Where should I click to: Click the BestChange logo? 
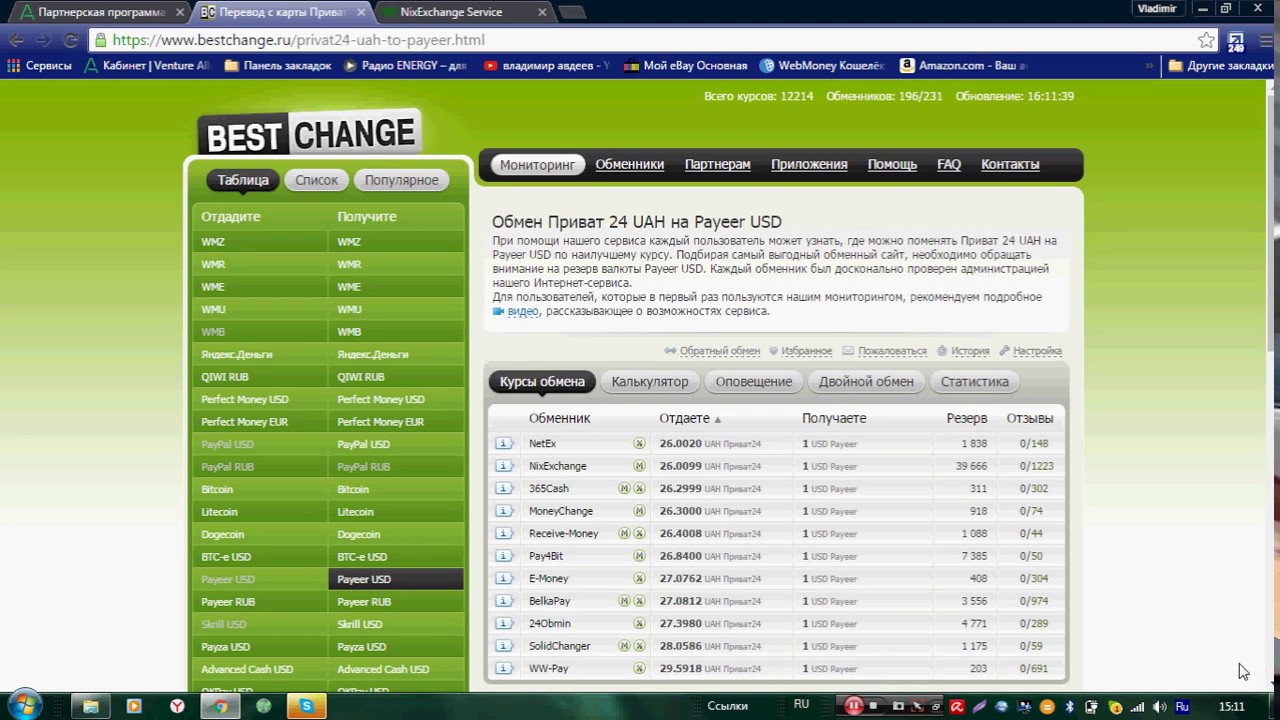click(309, 133)
